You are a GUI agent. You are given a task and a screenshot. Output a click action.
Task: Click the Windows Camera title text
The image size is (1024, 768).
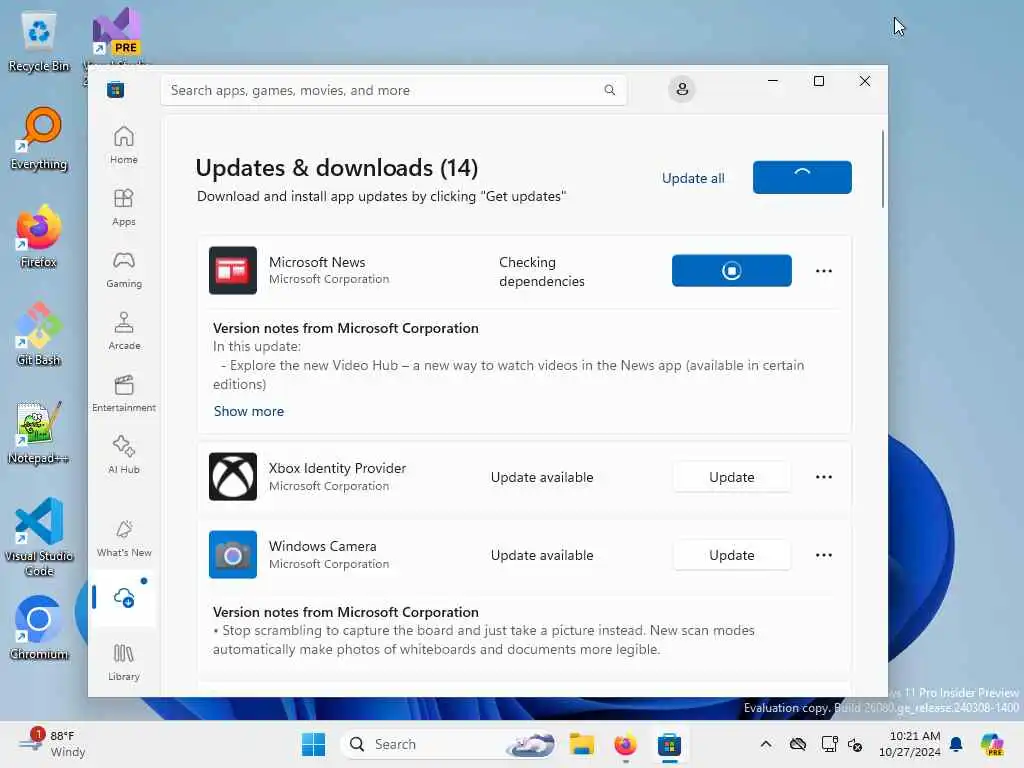[x=323, y=546]
